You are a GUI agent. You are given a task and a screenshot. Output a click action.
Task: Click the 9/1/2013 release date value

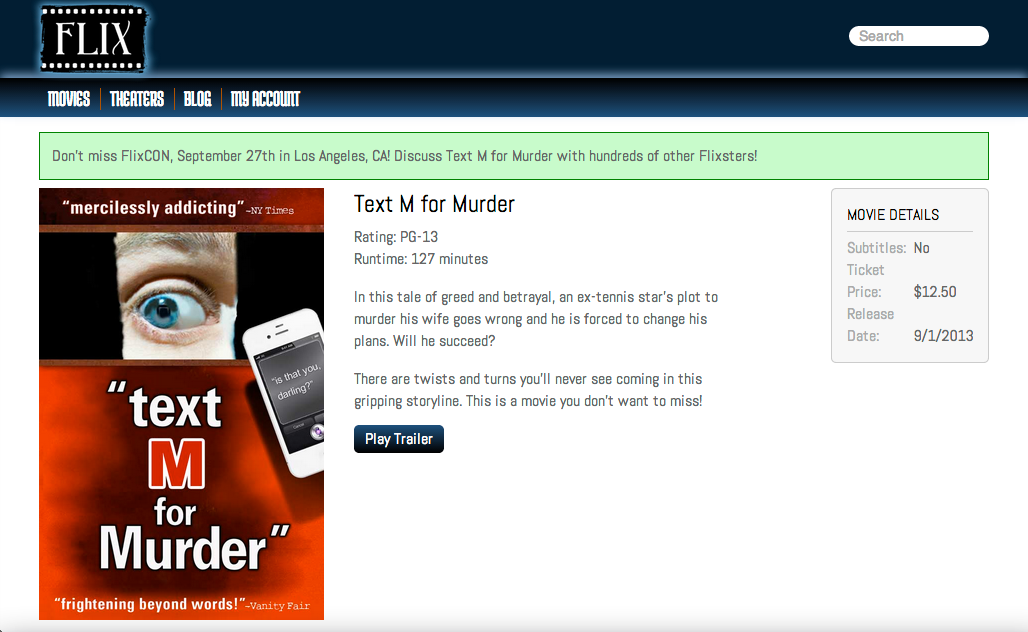943,336
